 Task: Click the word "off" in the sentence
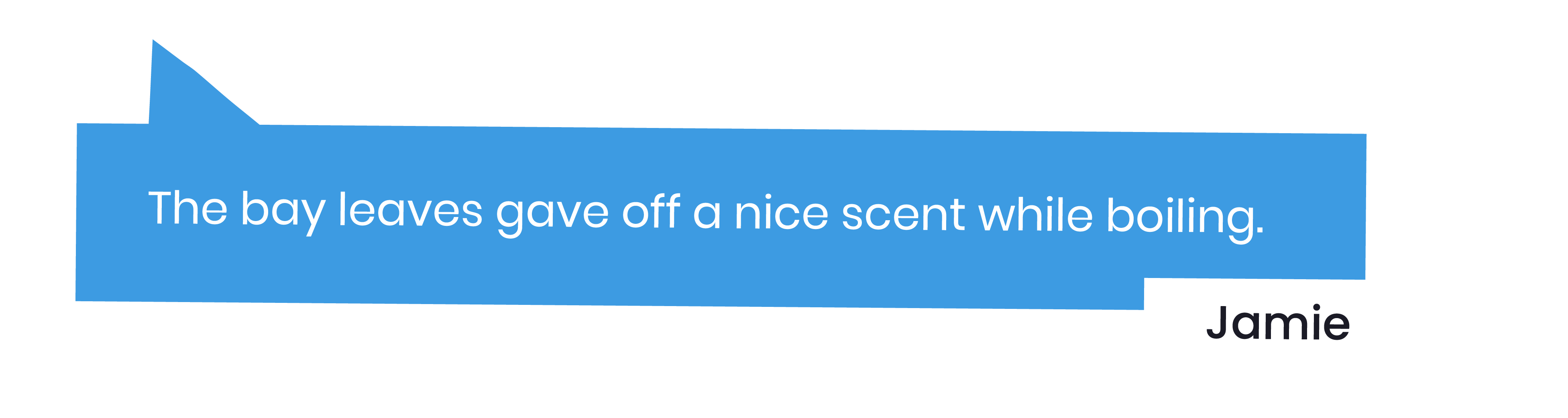651,211
